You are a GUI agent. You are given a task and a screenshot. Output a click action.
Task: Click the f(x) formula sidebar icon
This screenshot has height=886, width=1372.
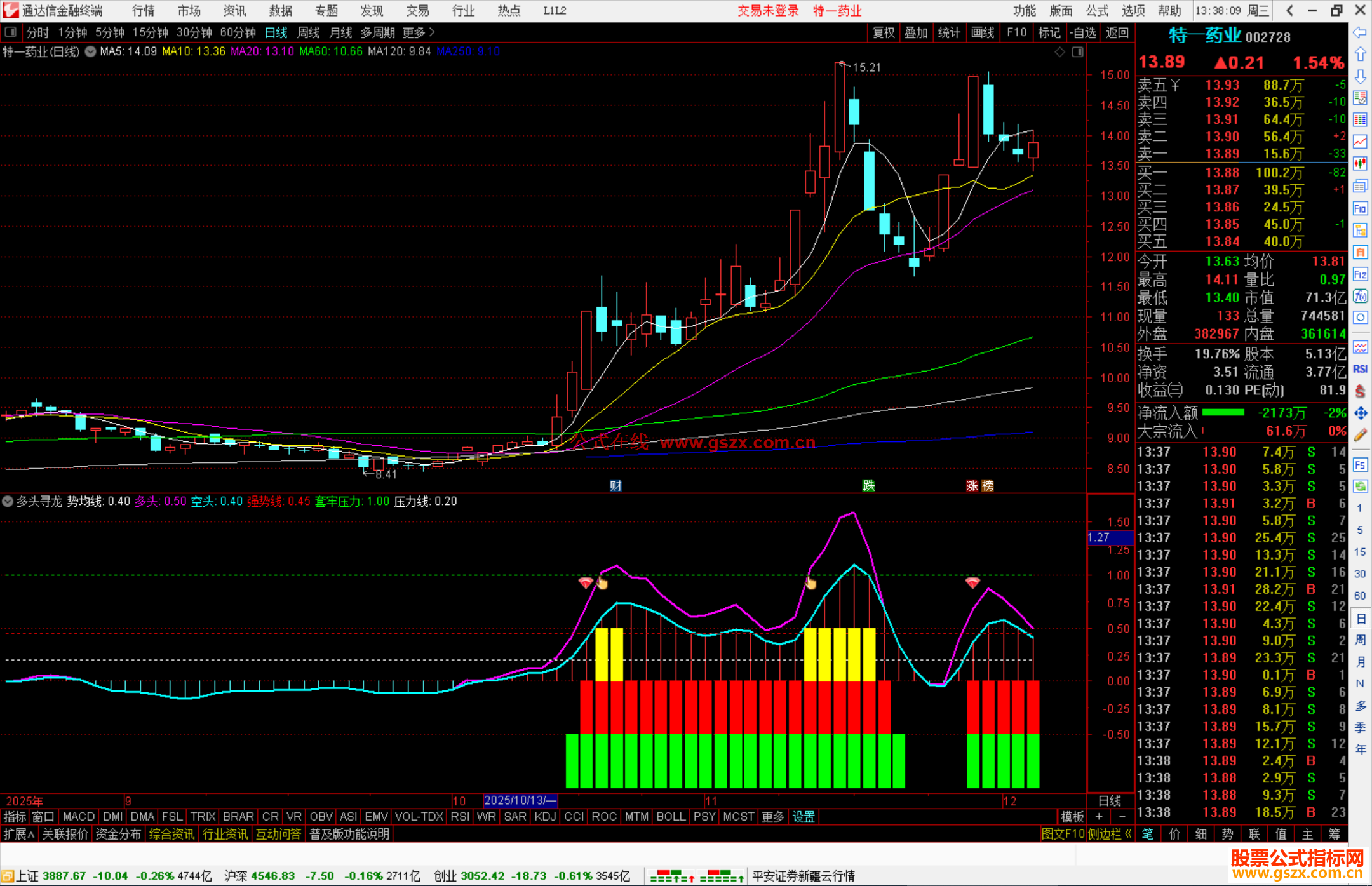[1360, 296]
